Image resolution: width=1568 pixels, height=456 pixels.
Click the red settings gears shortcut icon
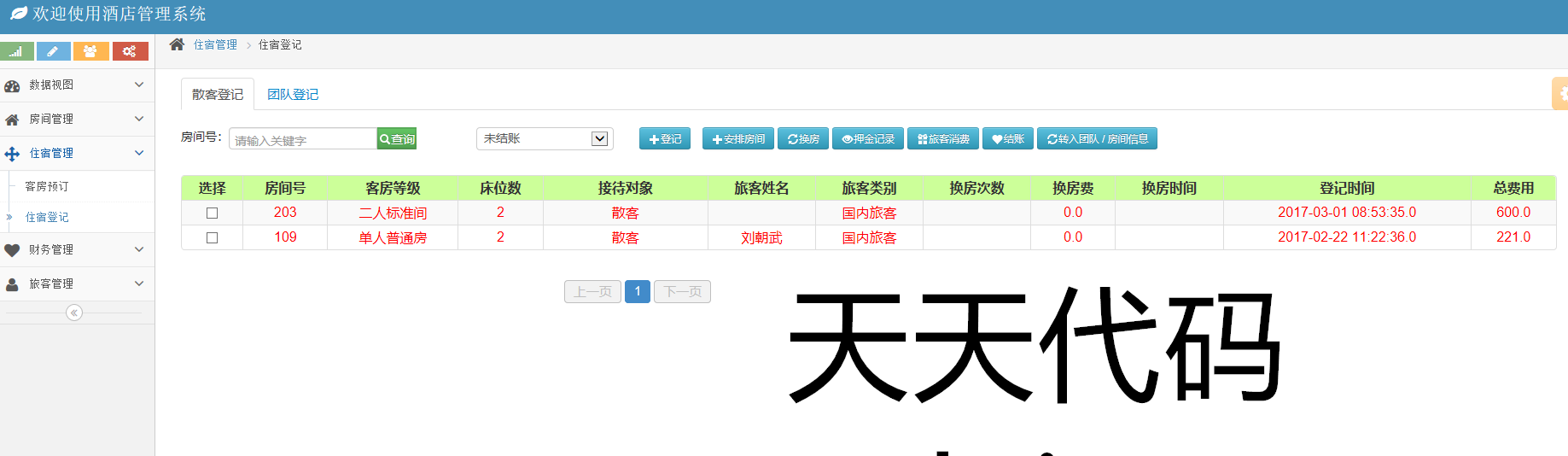point(130,52)
